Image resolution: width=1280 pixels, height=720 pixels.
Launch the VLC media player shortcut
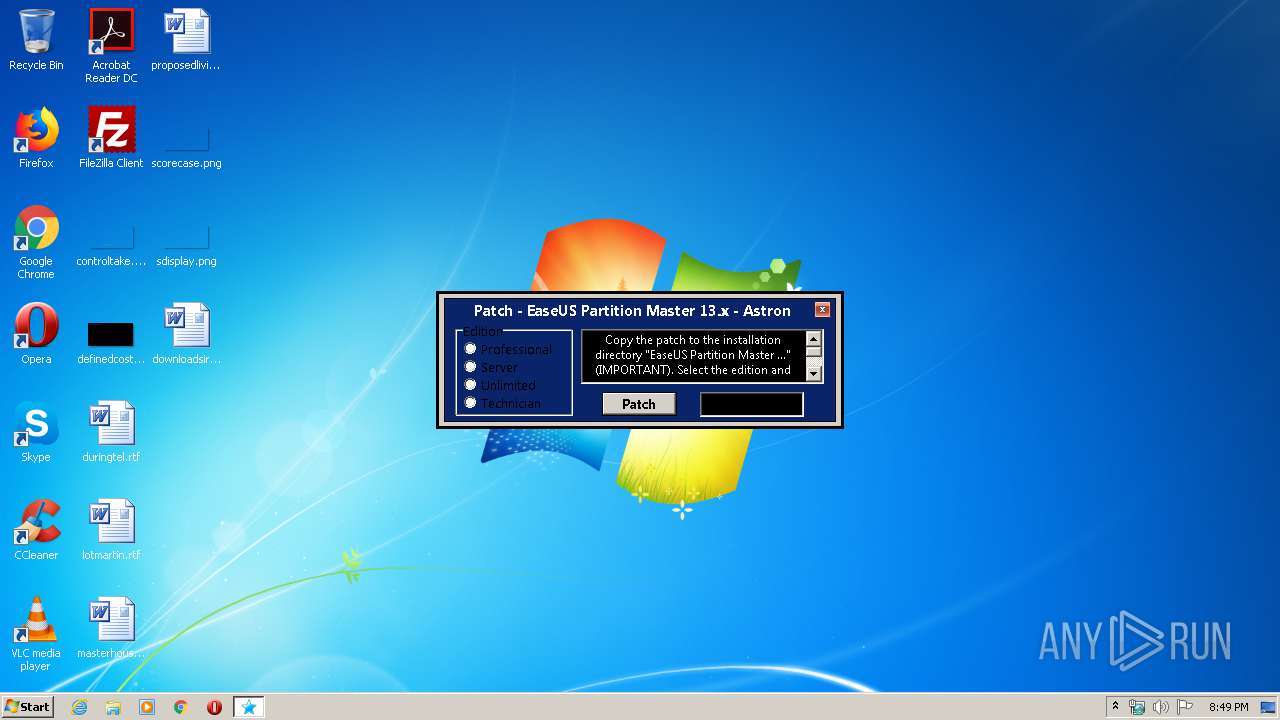tap(36, 634)
